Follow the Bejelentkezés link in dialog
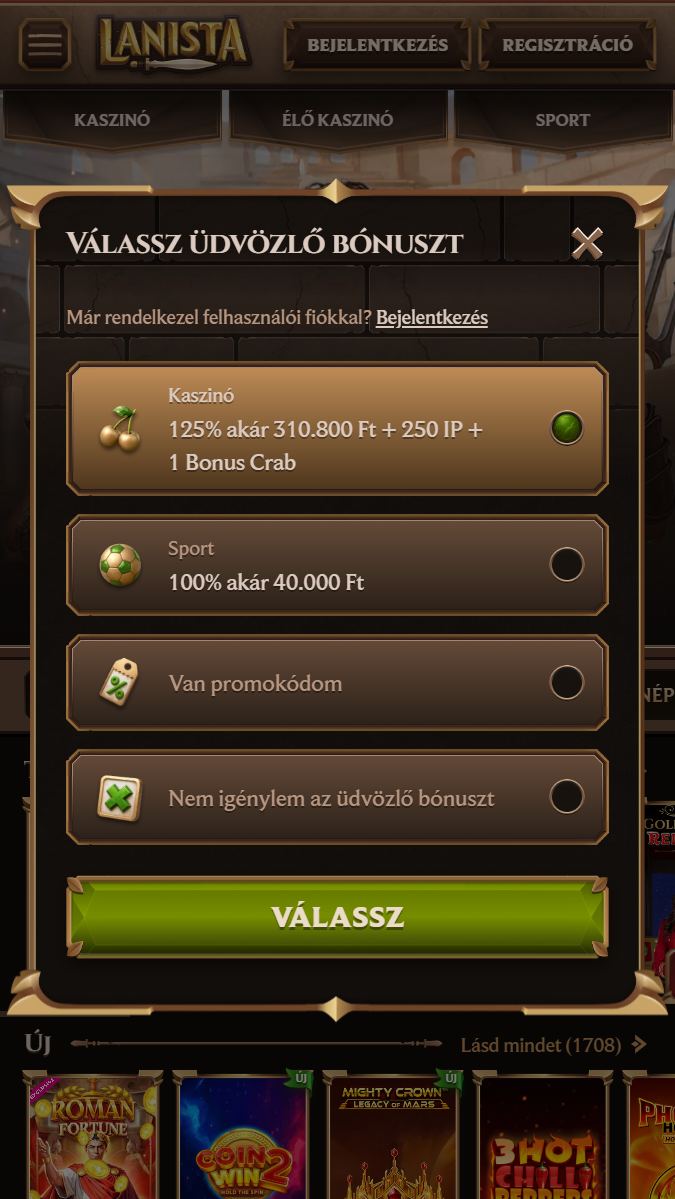This screenshot has width=675, height=1199. 432,317
